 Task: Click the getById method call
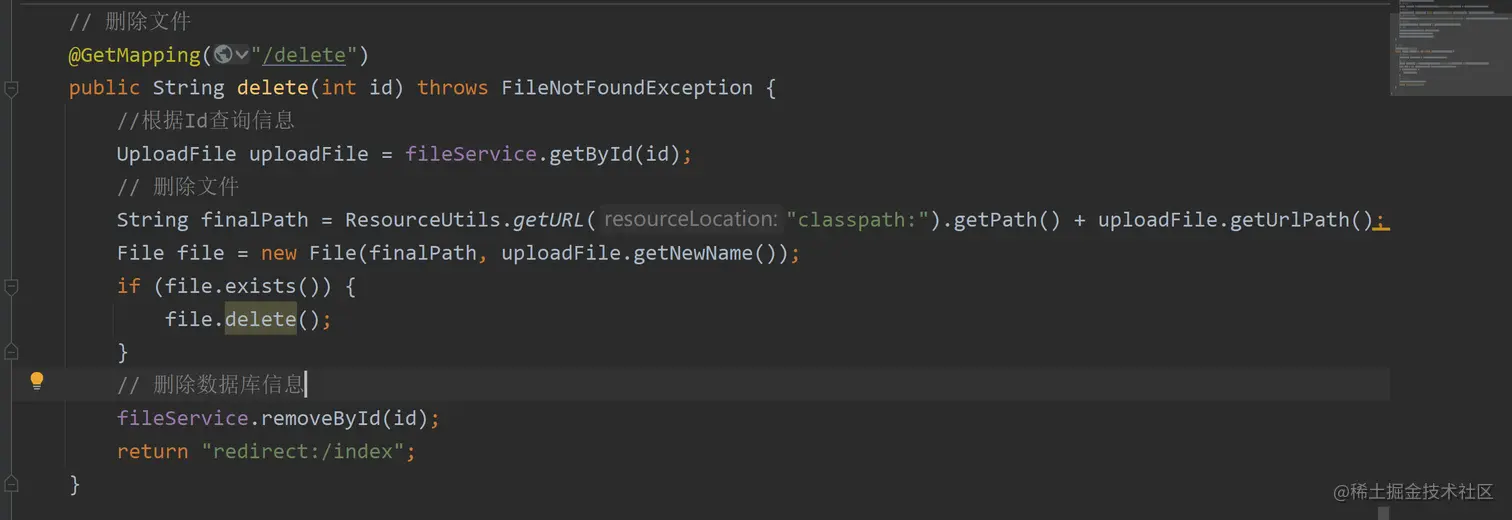pyautogui.click(x=591, y=154)
